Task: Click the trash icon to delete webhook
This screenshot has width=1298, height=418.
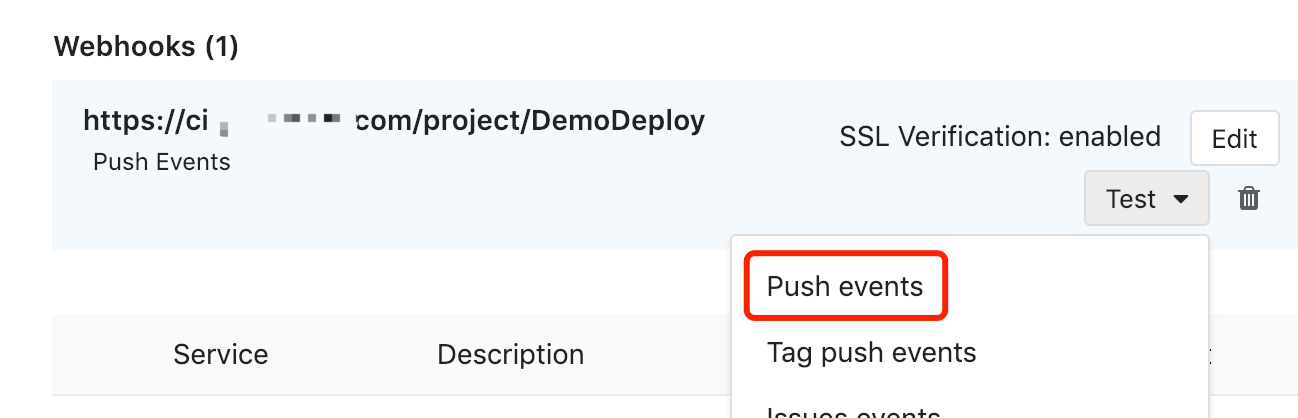Action: [x=1248, y=199]
